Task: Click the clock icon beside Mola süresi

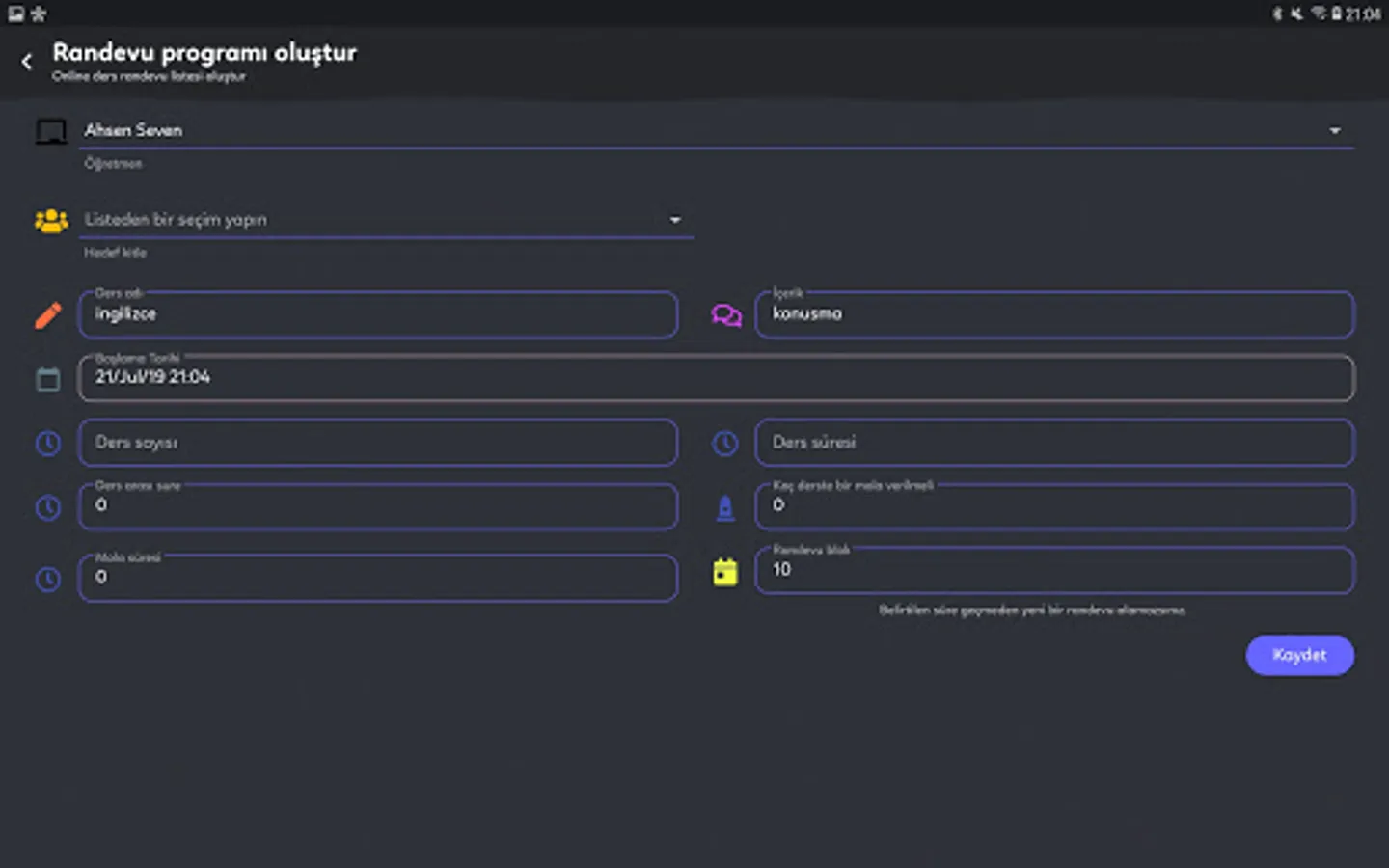Action: 48,580
